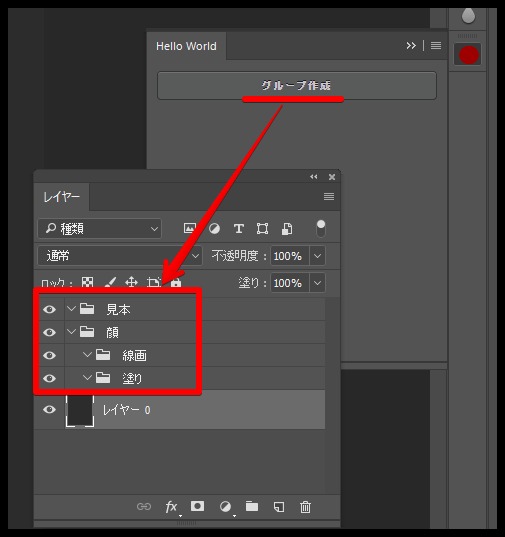Switch to the Hello World panel tab

click(x=186, y=46)
